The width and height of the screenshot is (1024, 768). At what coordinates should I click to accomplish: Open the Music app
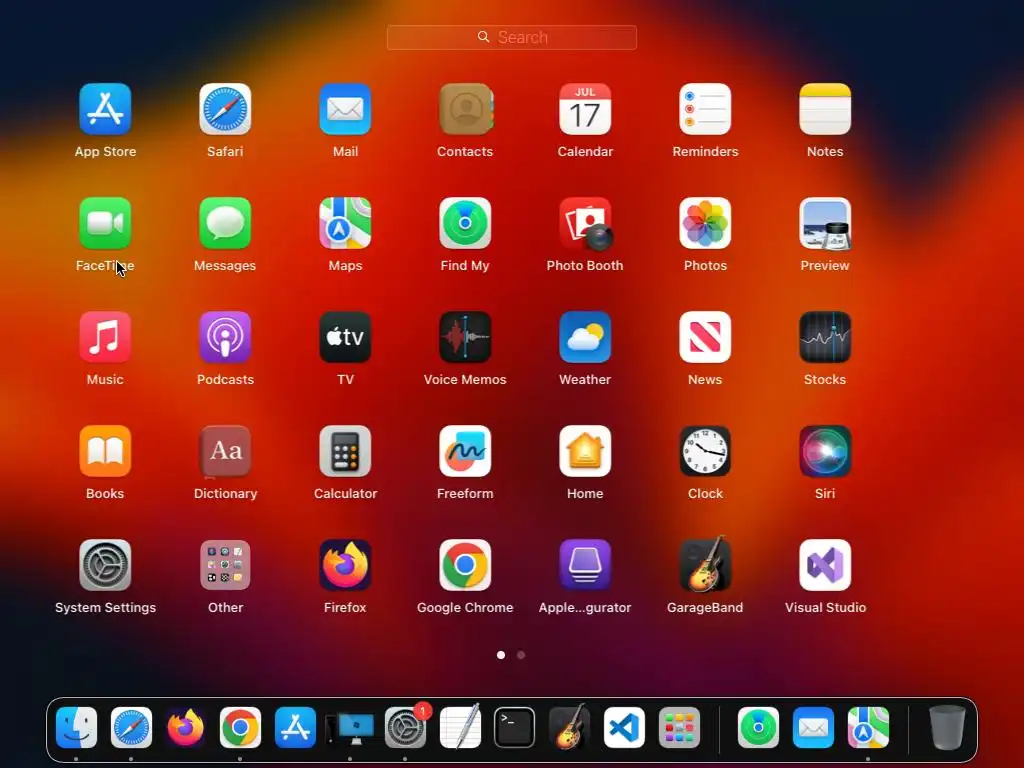(105, 337)
